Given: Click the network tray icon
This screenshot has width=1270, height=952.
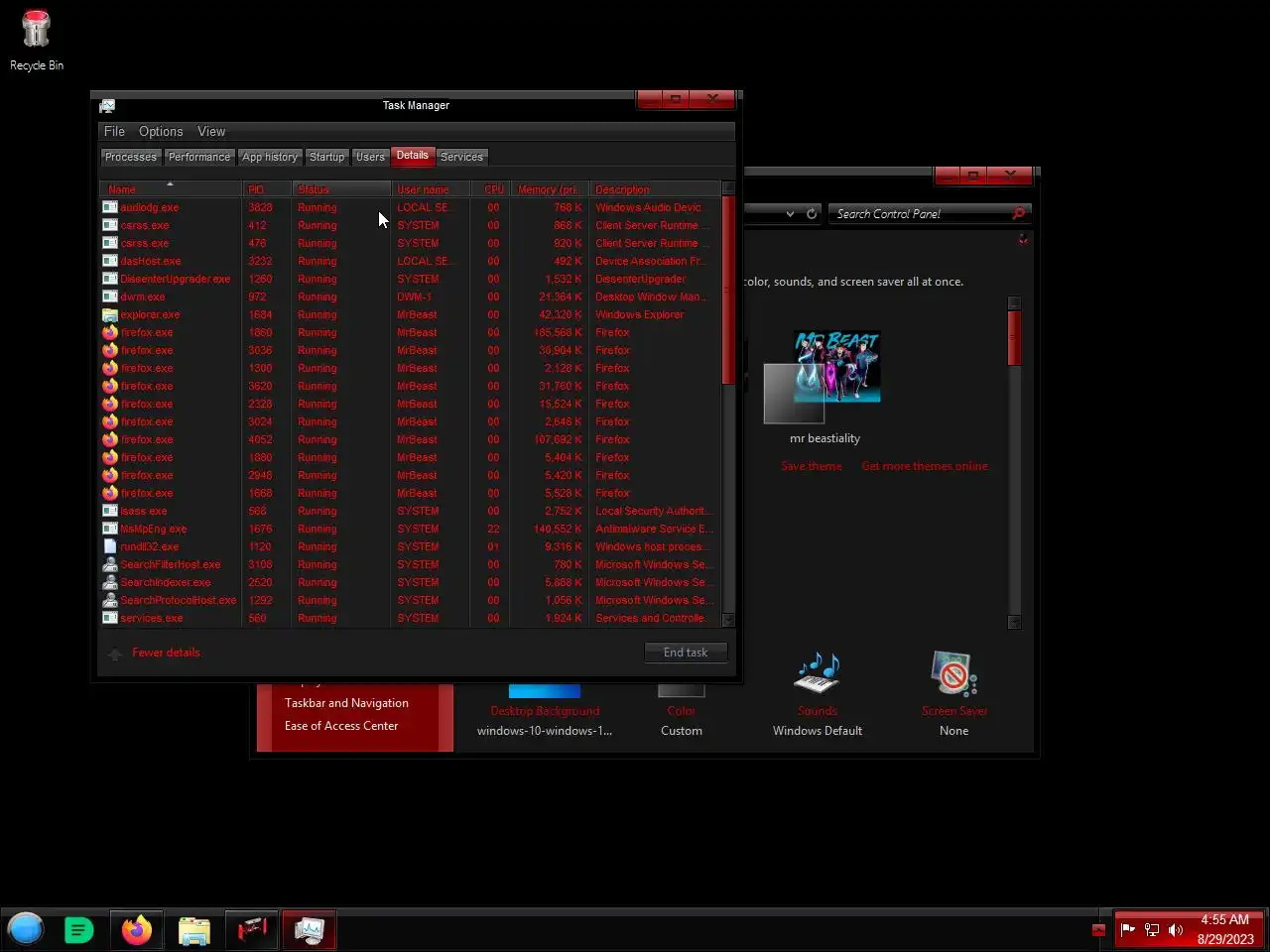Looking at the screenshot, I should [1152, 929].
